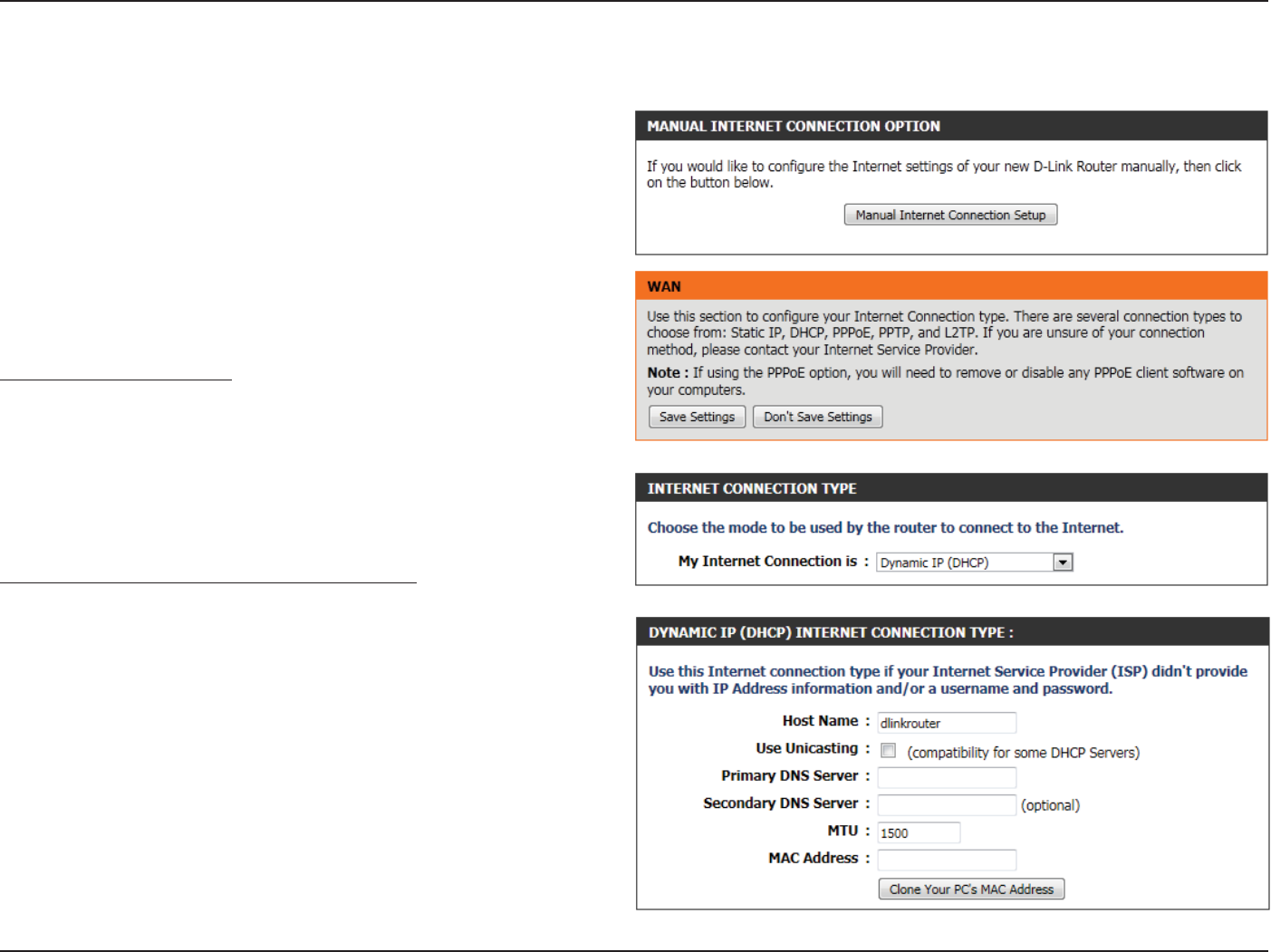Click the Manual Internet Connection Option heading

coord(794,126)
